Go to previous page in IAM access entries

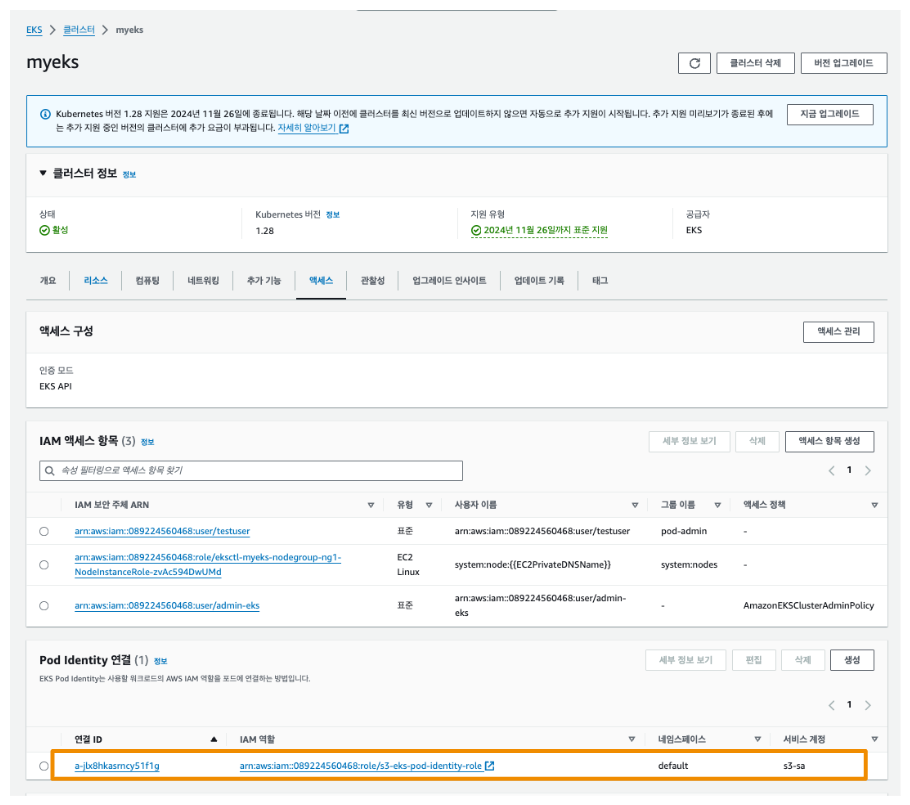pos(831,470)
